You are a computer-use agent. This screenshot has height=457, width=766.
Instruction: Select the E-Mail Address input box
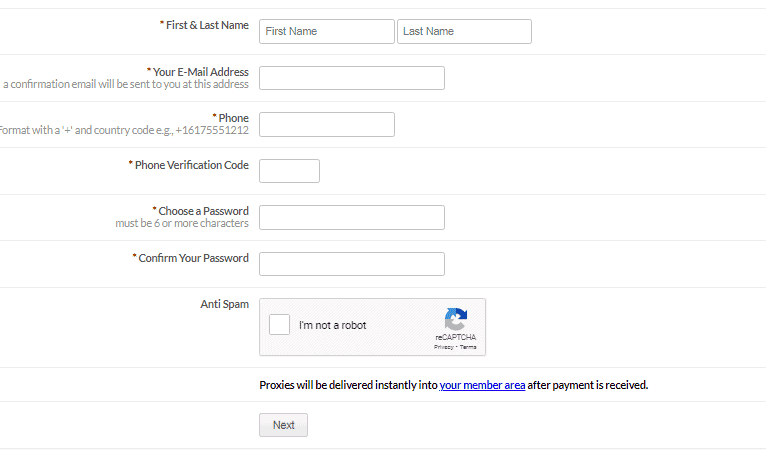(x=352, y=78)
